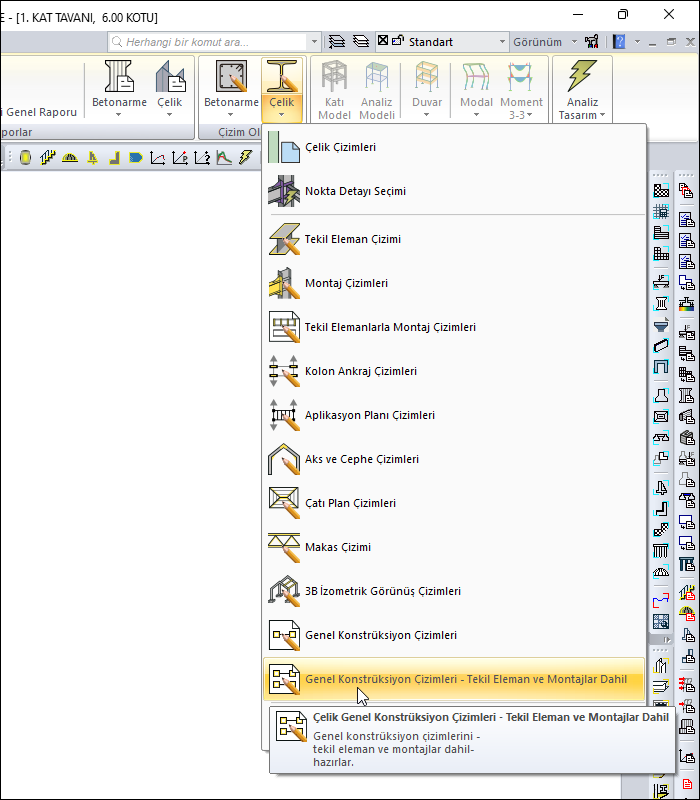Screen dimensions: 700x800
Task: Select Montaj Çizimleri entry
Action: point(454,283)
